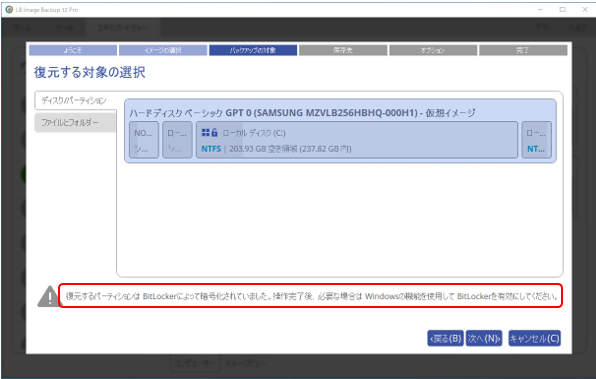Minimize the LB Image Backup window

coord(541,10)
